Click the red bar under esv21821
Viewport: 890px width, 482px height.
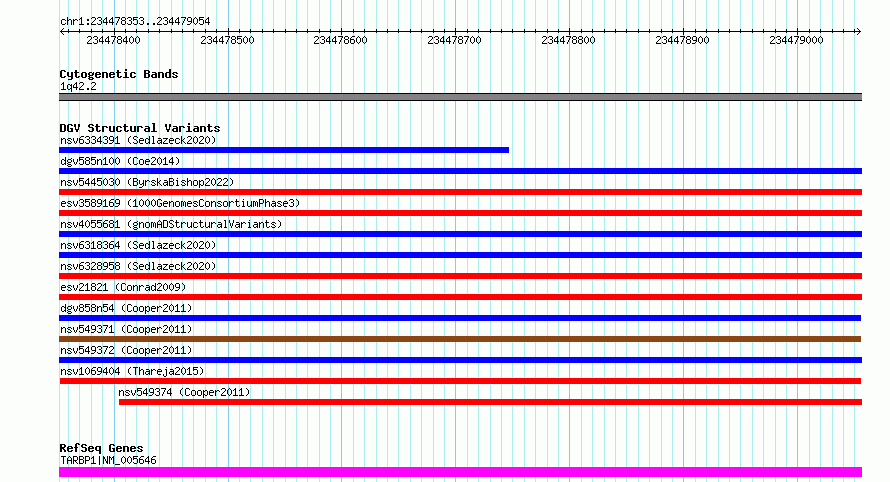(x=460, y=297)
